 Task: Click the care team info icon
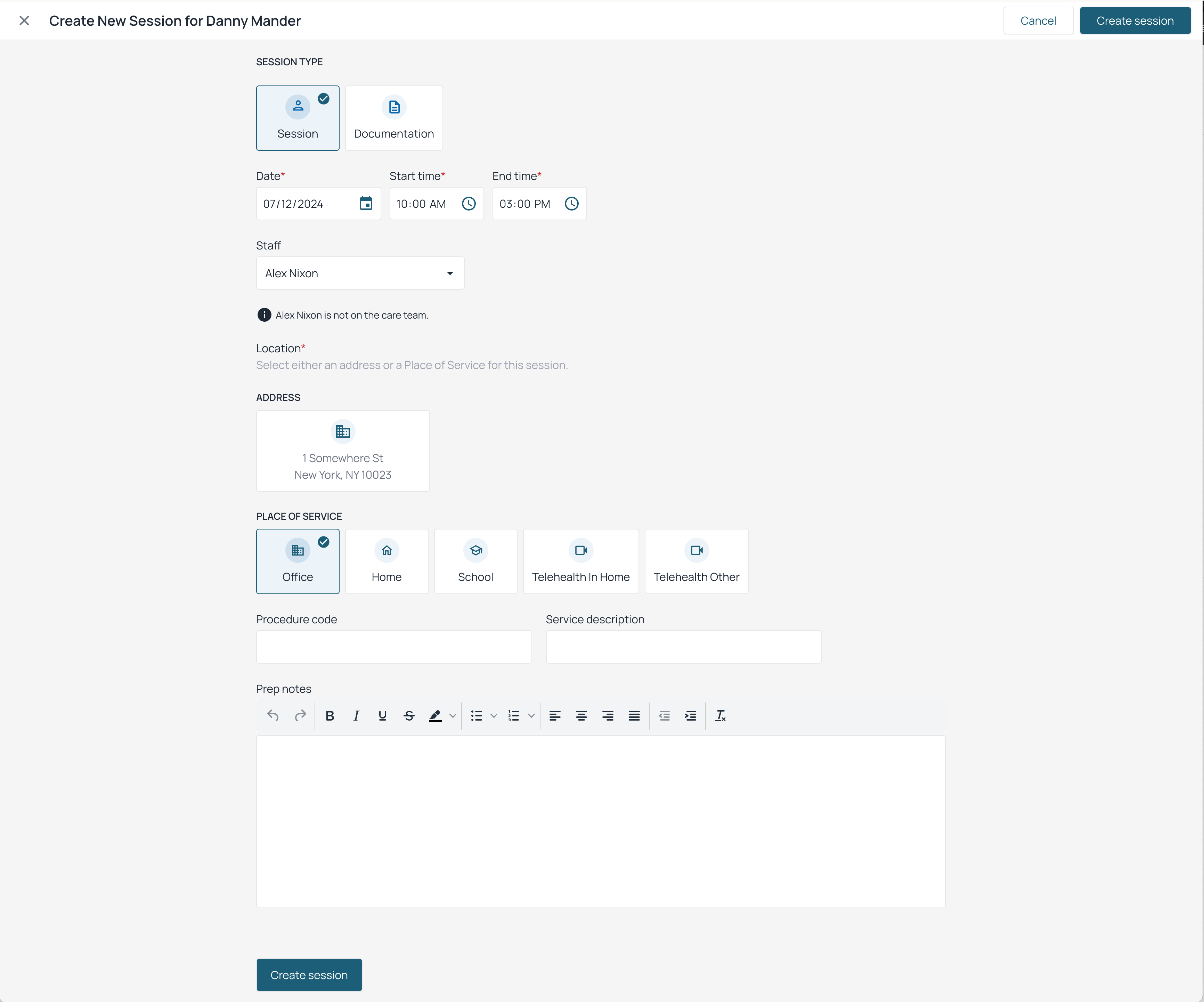(264, 315)
